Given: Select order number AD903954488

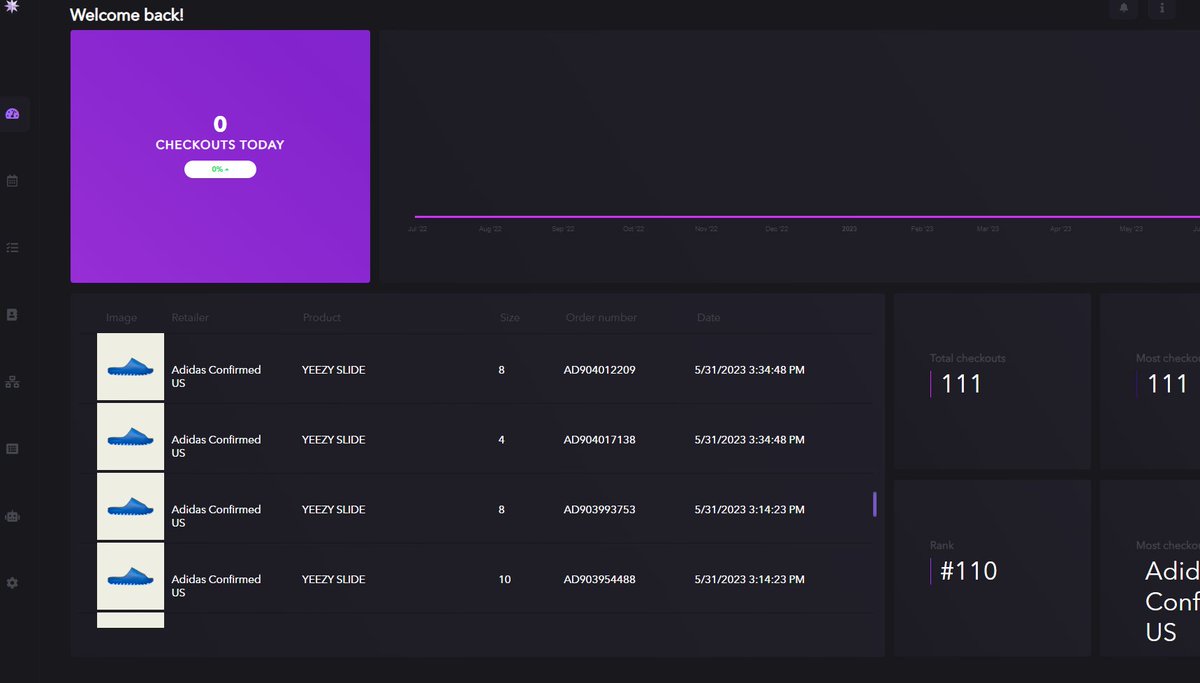Looking at the screenshot, I should (600, 580).
